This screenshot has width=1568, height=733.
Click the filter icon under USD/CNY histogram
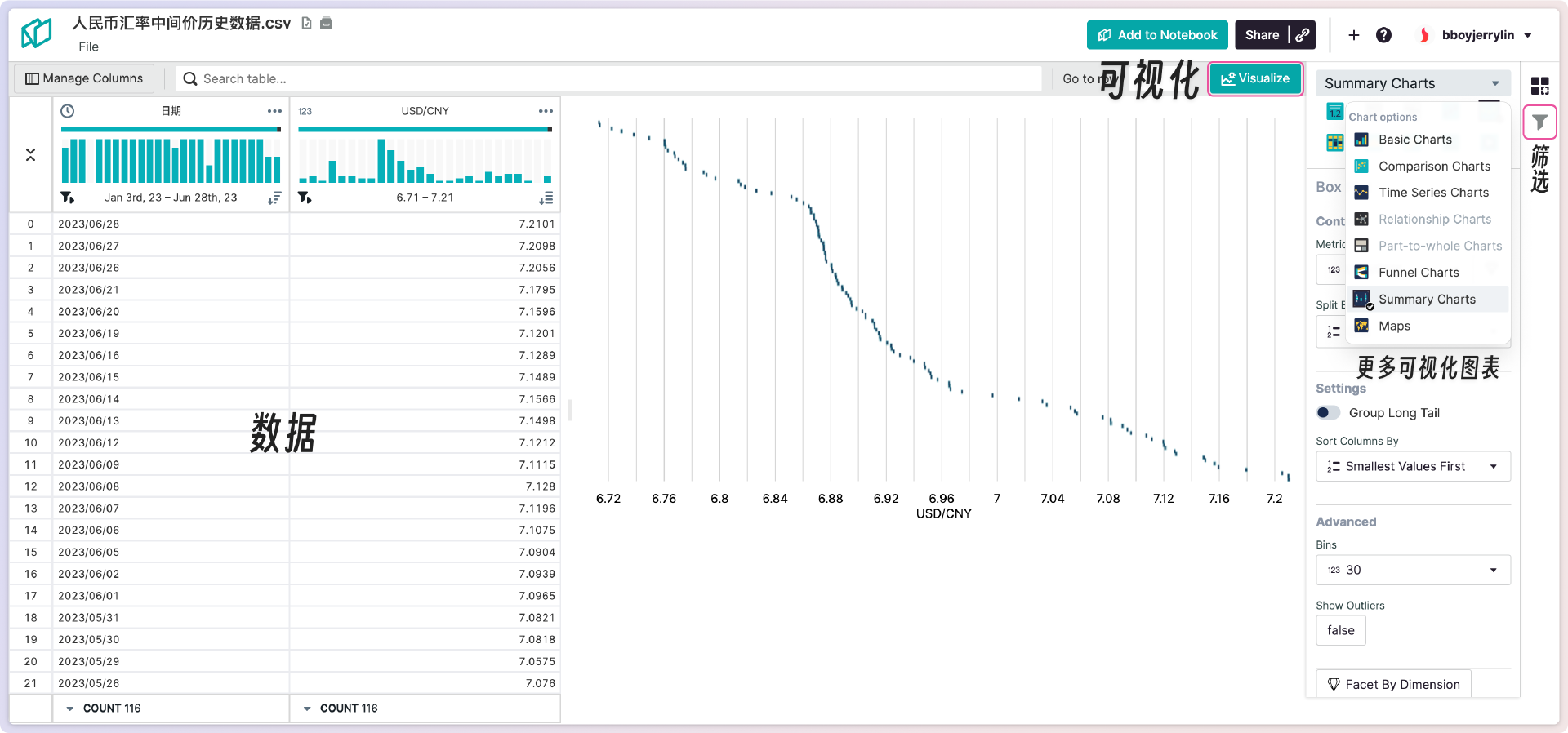tap(305, 198)
